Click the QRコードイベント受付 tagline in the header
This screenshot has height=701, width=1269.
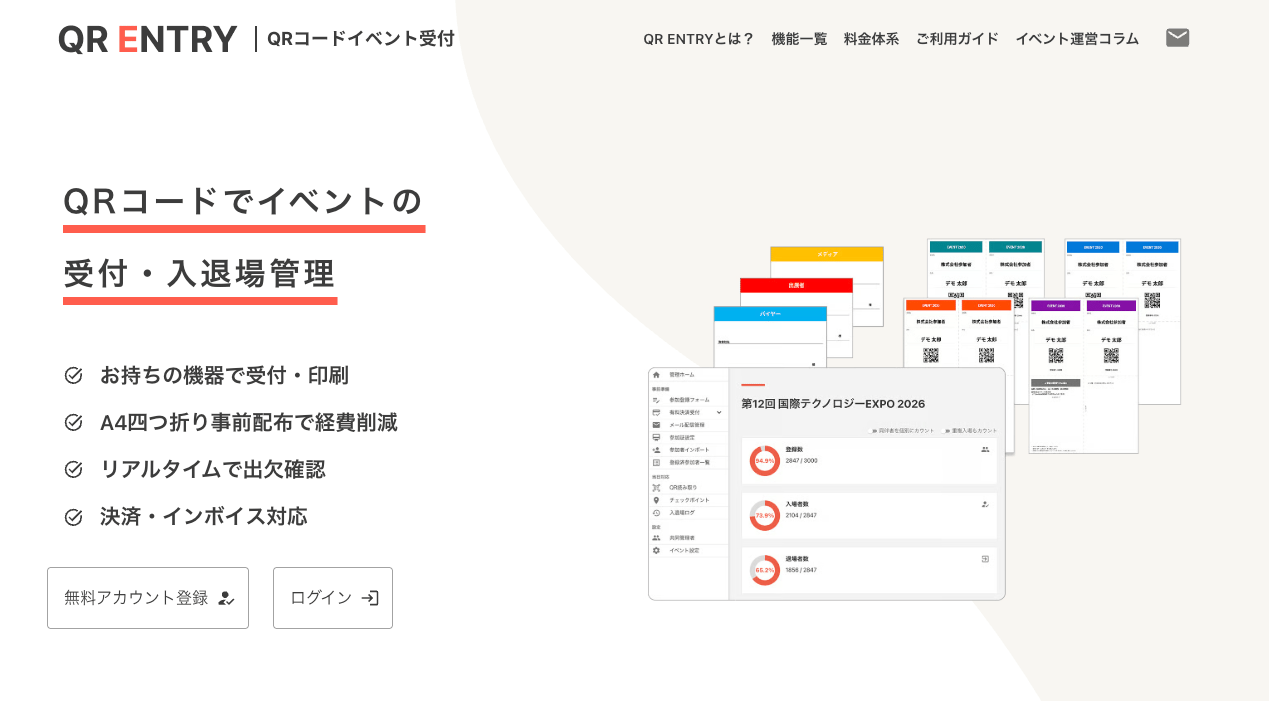(x=361, y=39)
